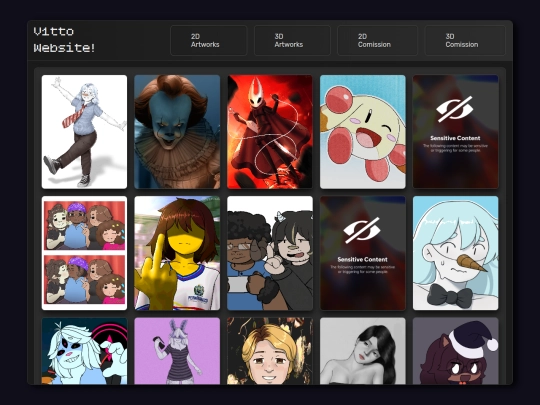This screenshot has height=405, width=540.
Task: Open the purple background bunny character artwork
Action: pyautogui.click(x=177, y=351)
